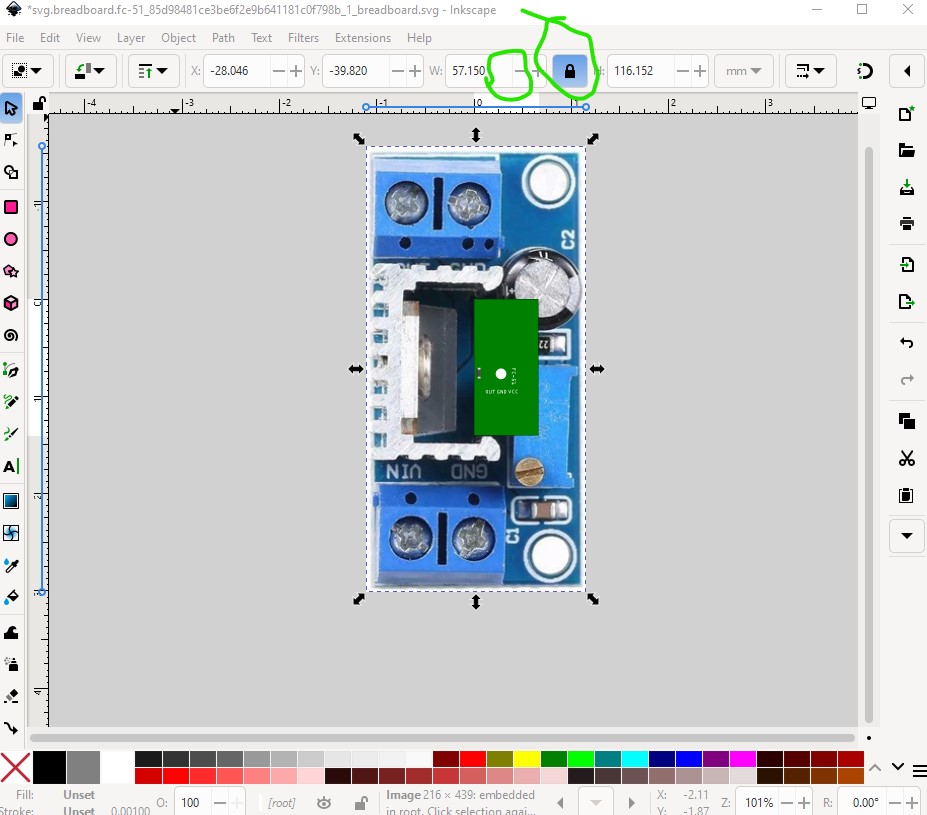Open the Extensions menu
This screenshot has height=815, width=927.
[x=363, y=38]
